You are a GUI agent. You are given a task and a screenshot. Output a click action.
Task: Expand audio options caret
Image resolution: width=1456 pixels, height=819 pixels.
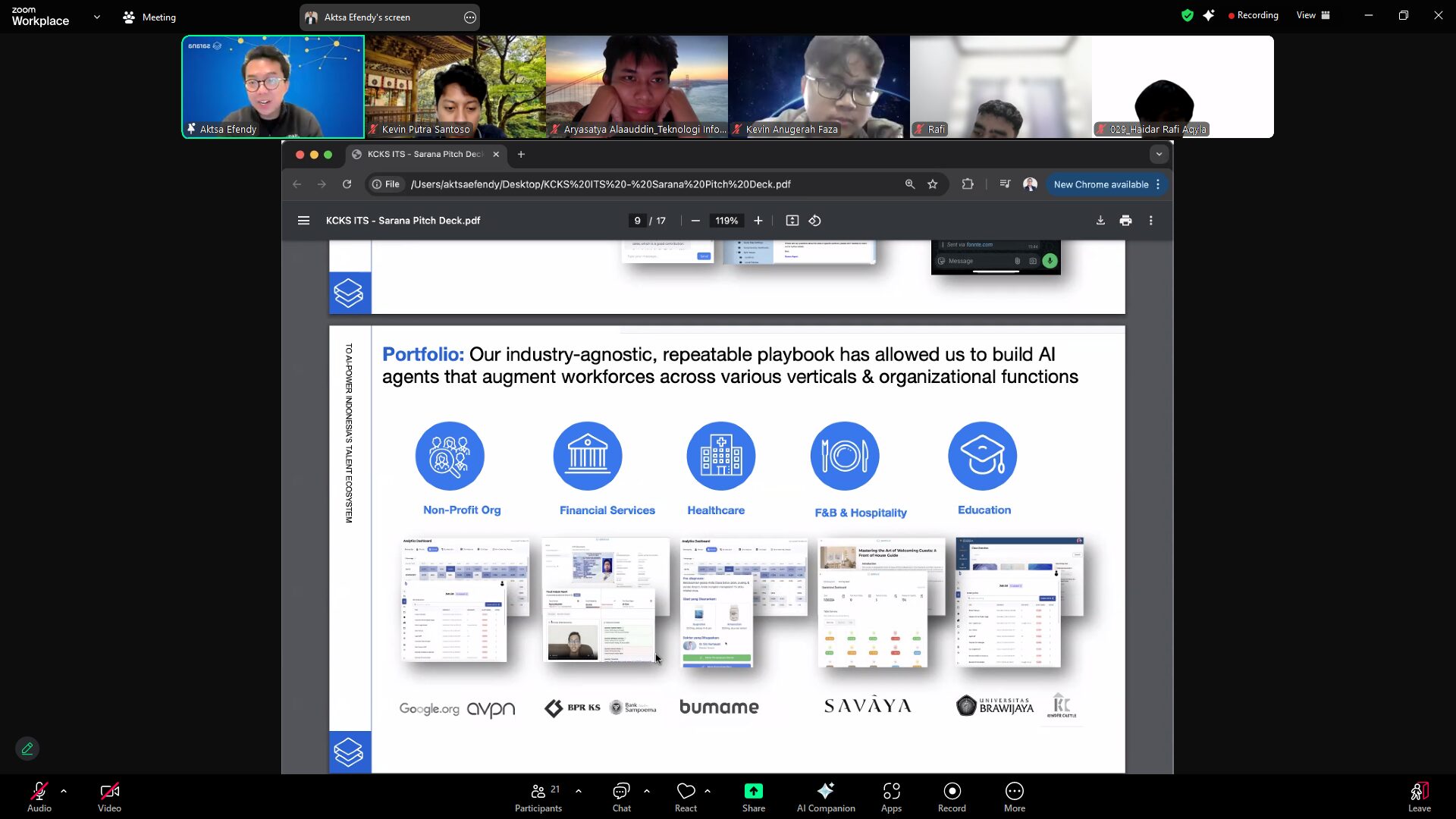tap(64, 790)
